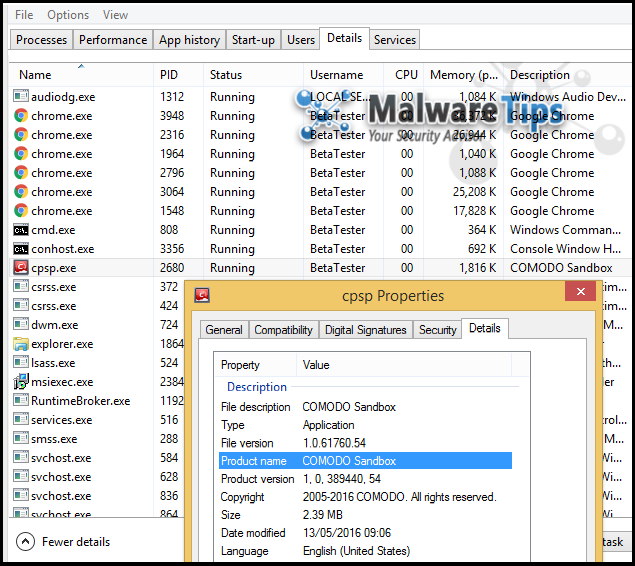Screen dimensions: 635x566
Task: Click Chrome icon for PID 1548
Action: (21, 211)
